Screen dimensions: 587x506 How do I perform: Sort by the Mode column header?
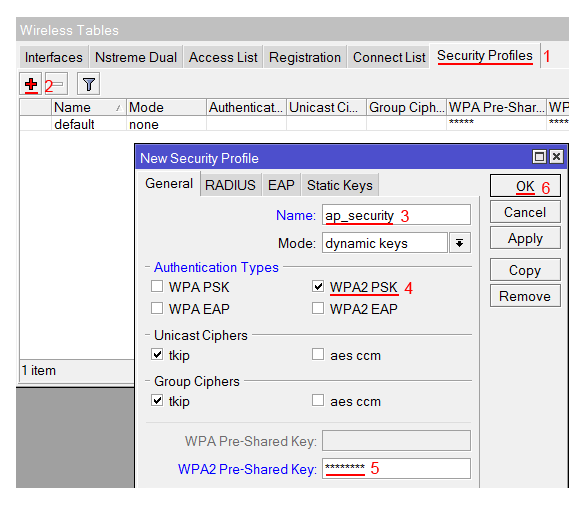click(166, 107)
